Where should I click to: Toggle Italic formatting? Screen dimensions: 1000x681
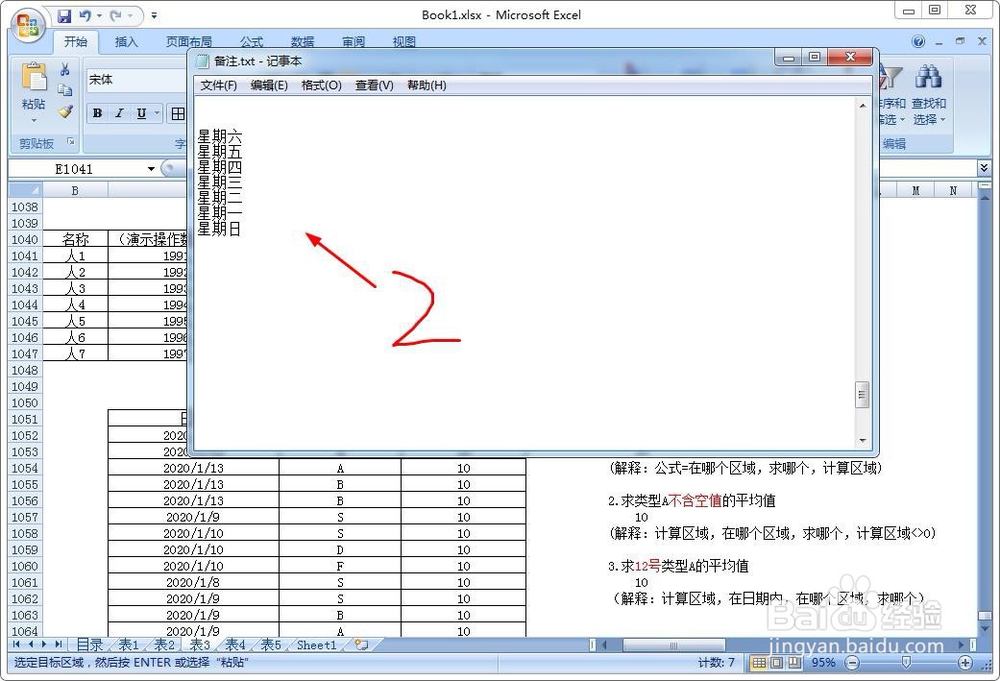click(119, 114)
